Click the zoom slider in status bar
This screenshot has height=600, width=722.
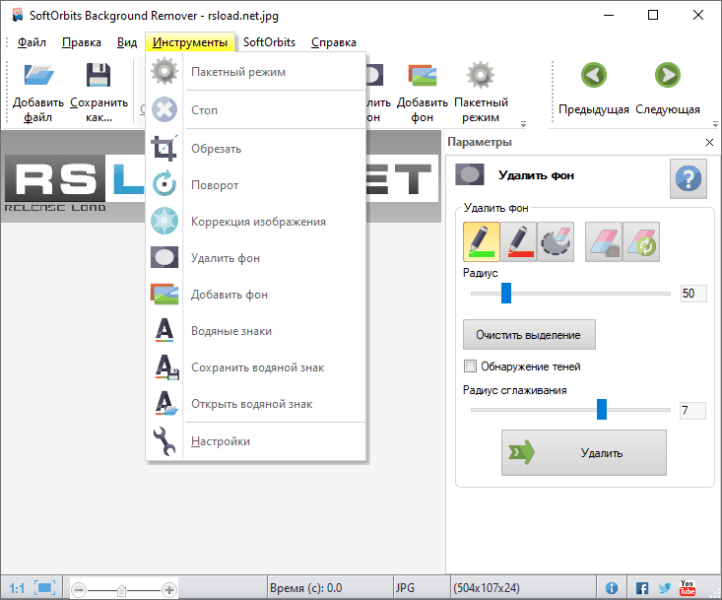tap(122, 589)
